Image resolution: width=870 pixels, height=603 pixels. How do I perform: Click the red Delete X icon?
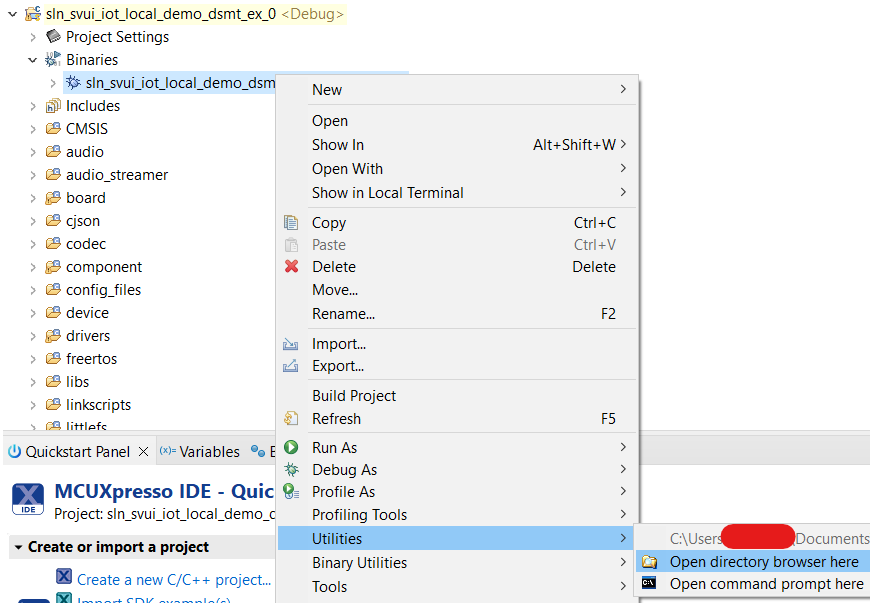291,266
